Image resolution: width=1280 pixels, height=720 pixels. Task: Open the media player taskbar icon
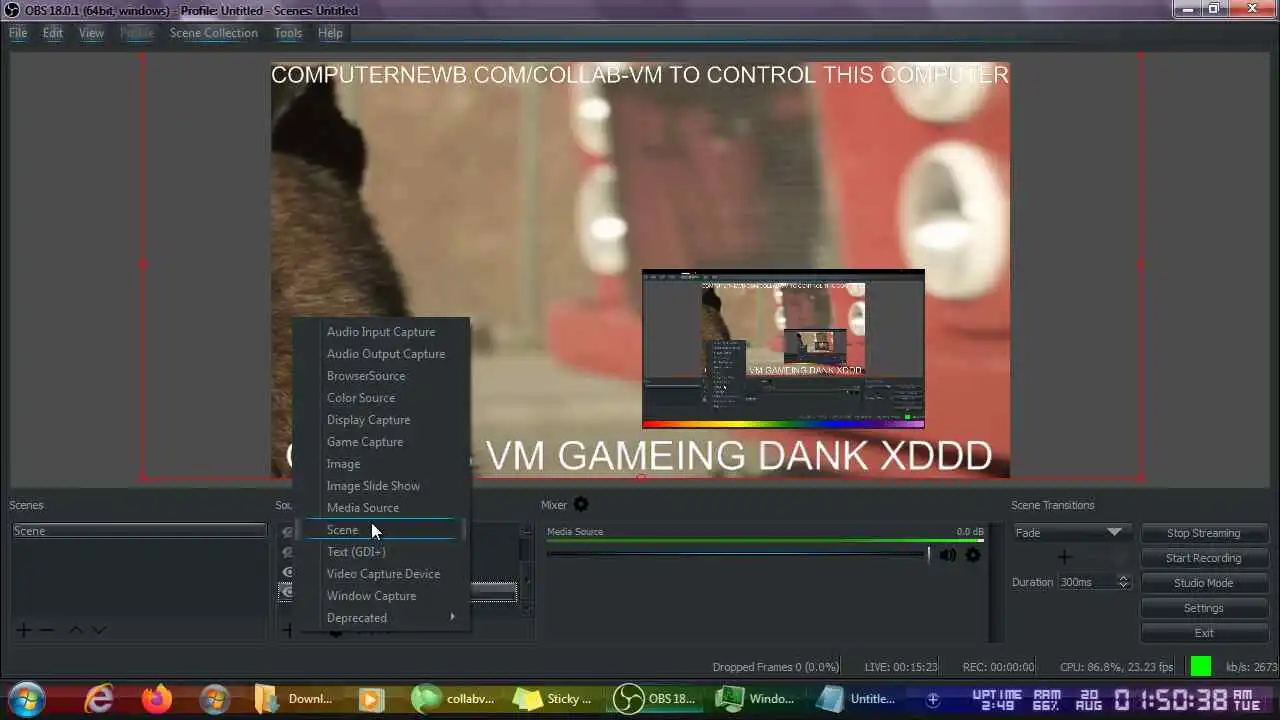[371, 699]
